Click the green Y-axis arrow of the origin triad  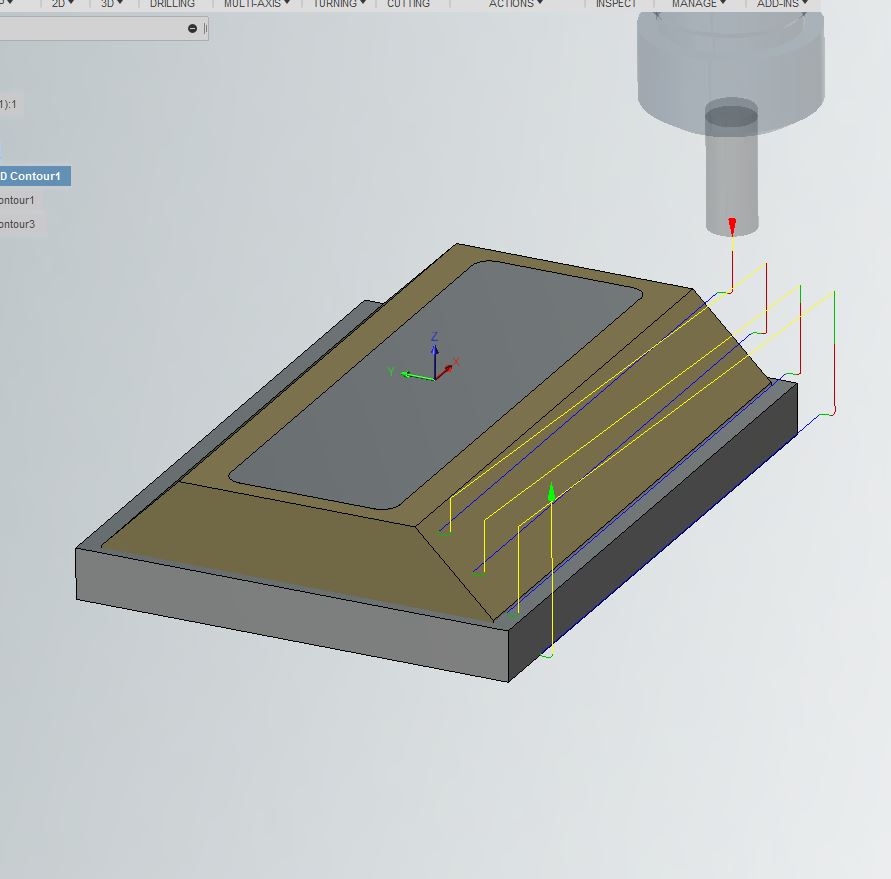coord(404,375)
